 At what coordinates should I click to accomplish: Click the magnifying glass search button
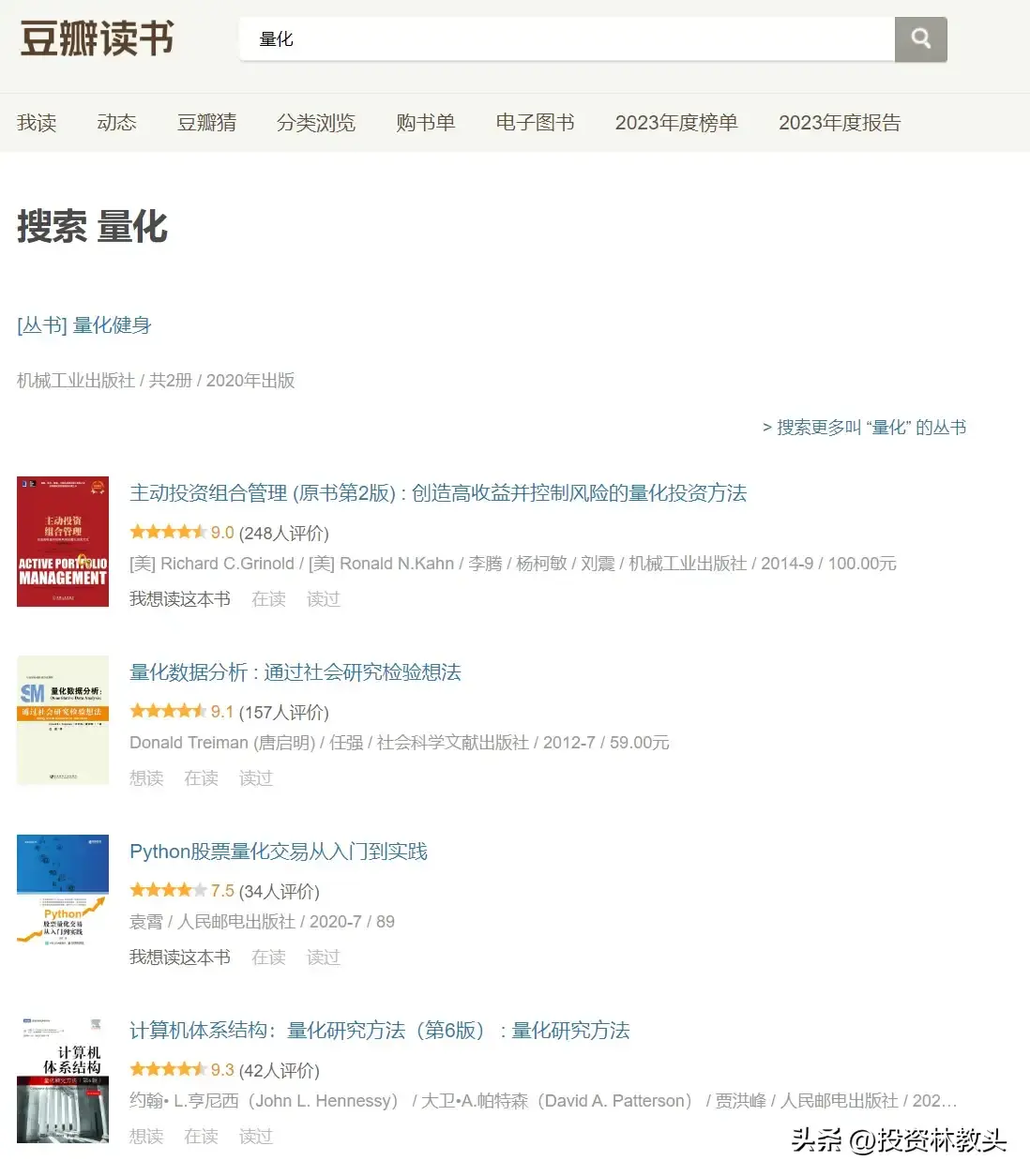(920, 38)
